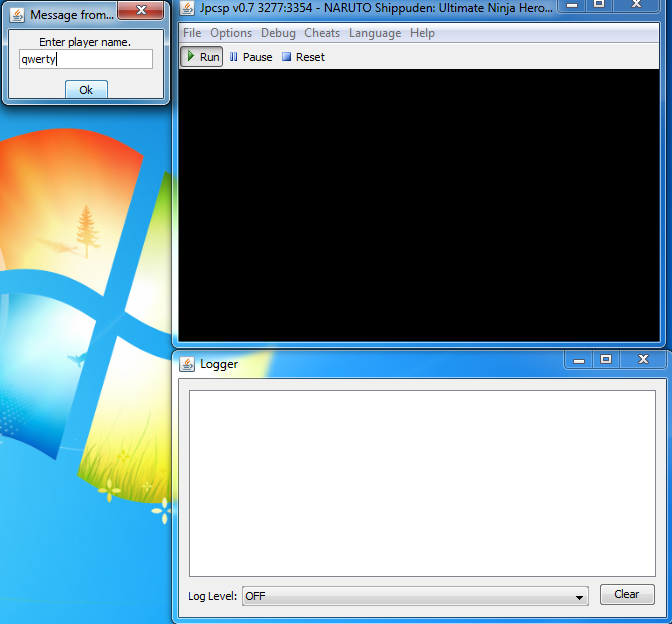Click the Logger text output area

tap(422, 483)
